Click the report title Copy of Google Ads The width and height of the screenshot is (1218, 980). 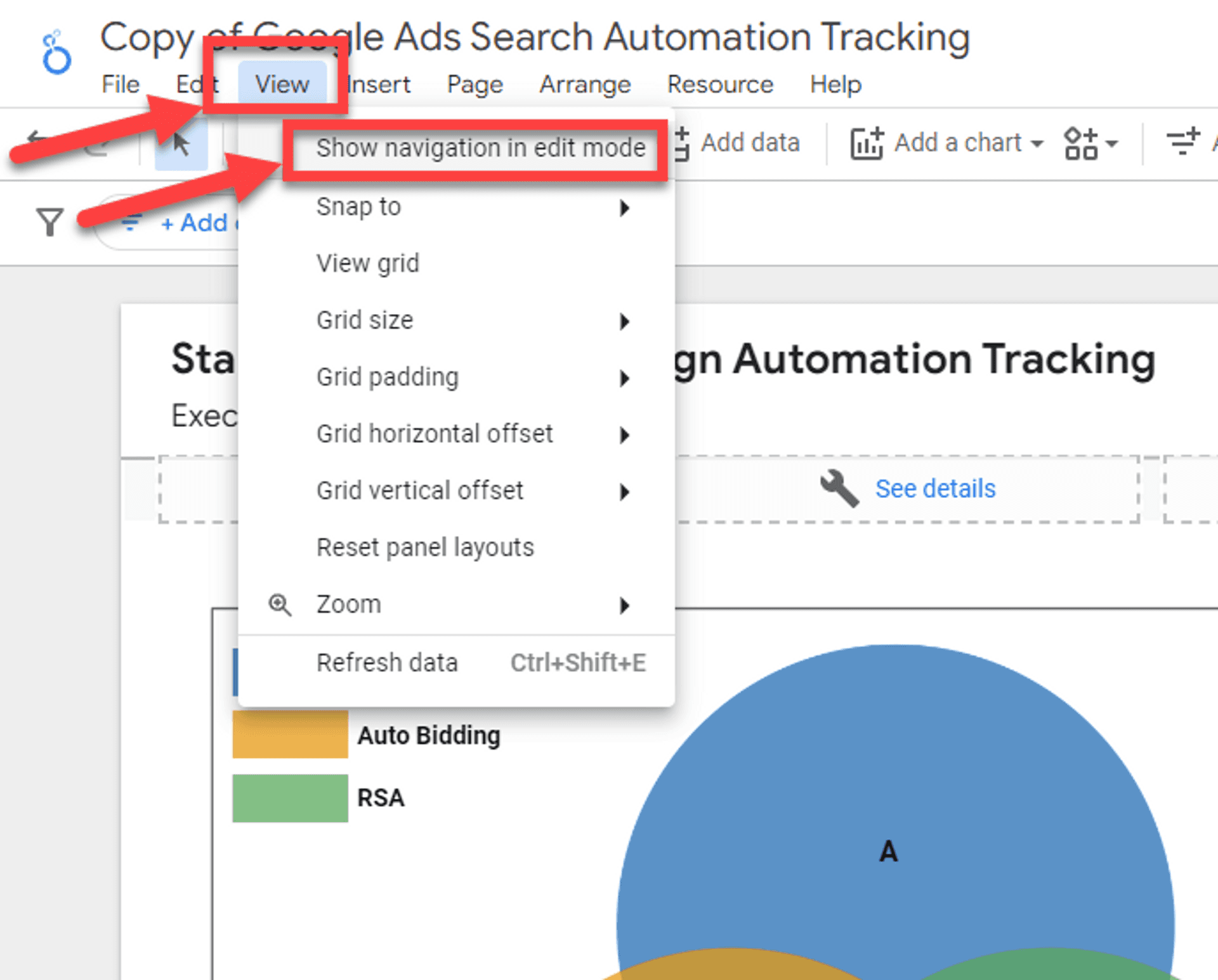pyautogui.click(x=535, y=37)
